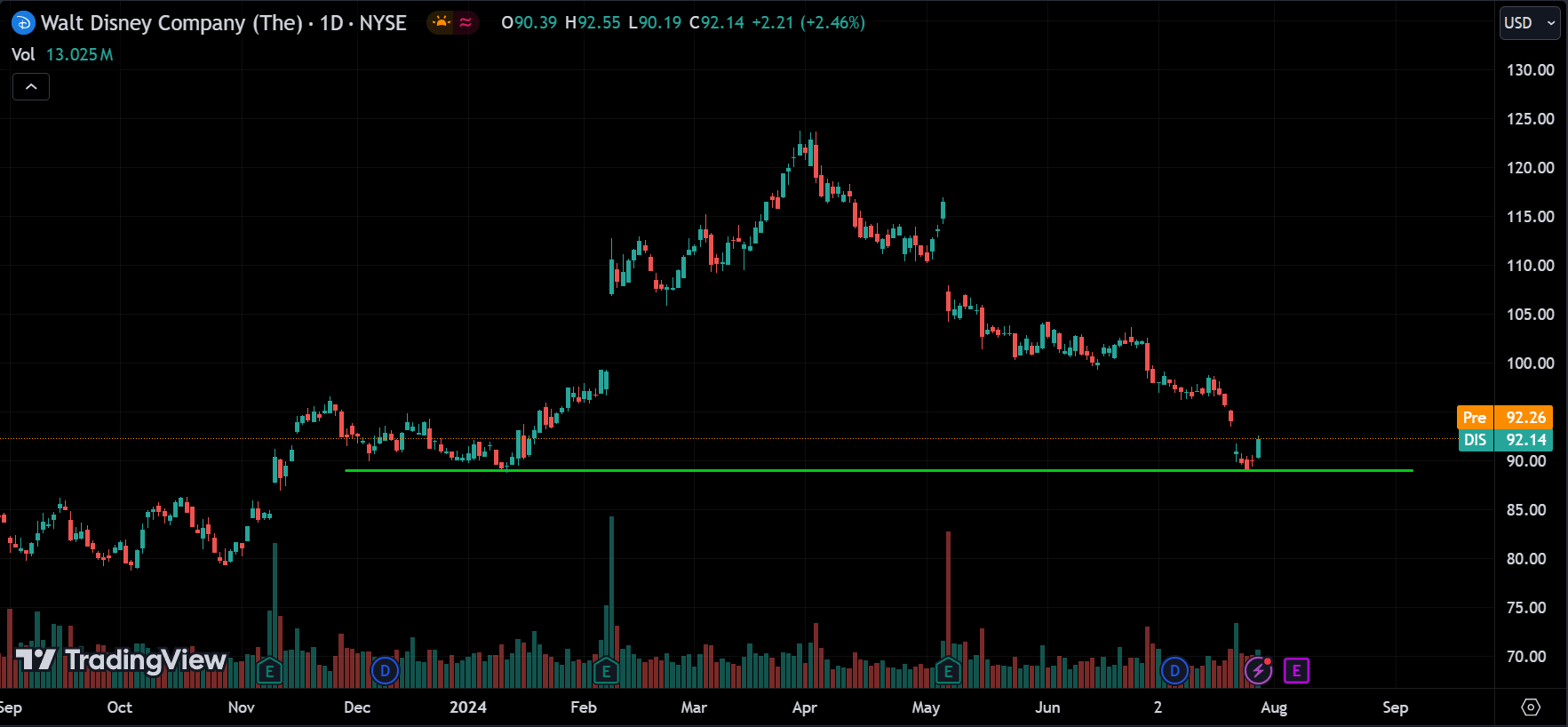1568x727 pixels.
Task: Click the 115.00 price axis label
Action: [x=1530, y=217]
